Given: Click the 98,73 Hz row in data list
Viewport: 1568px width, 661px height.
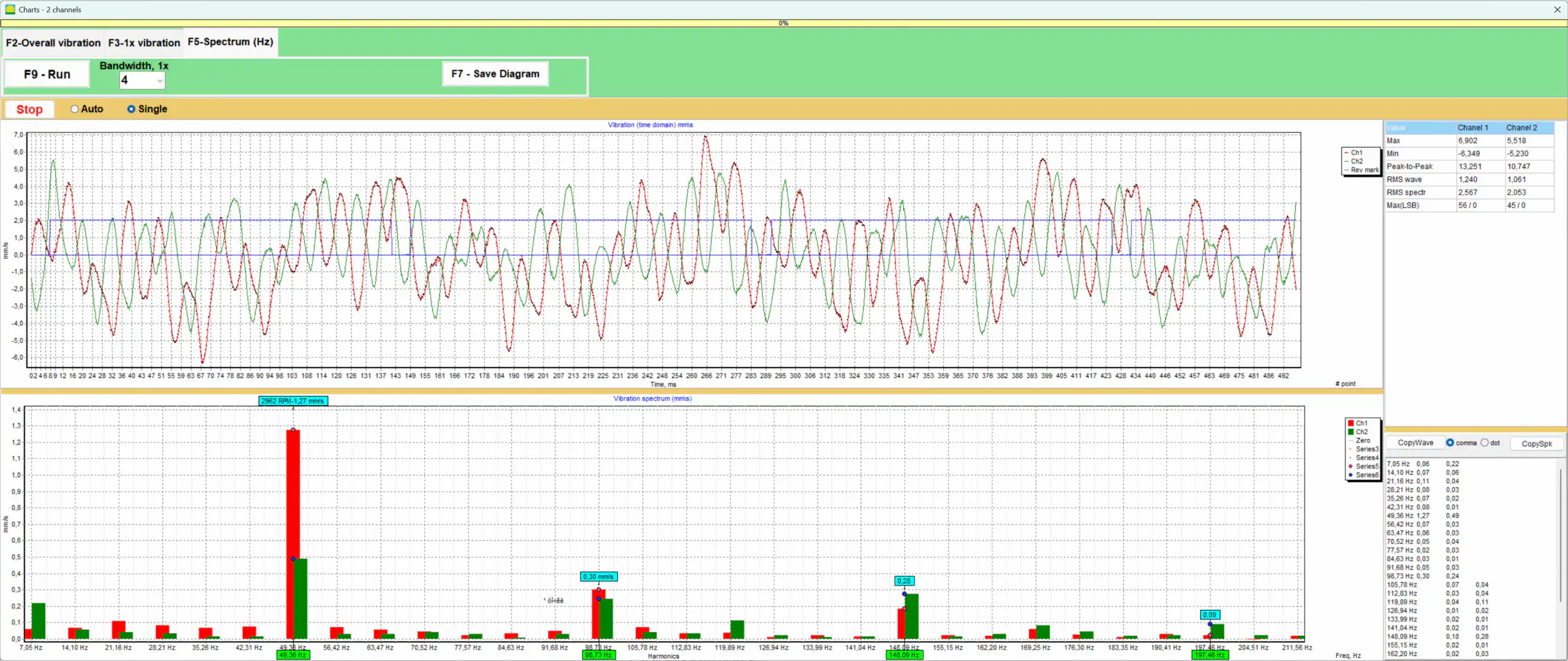Looking at the screenshot, I should (x=1423, y=576).
